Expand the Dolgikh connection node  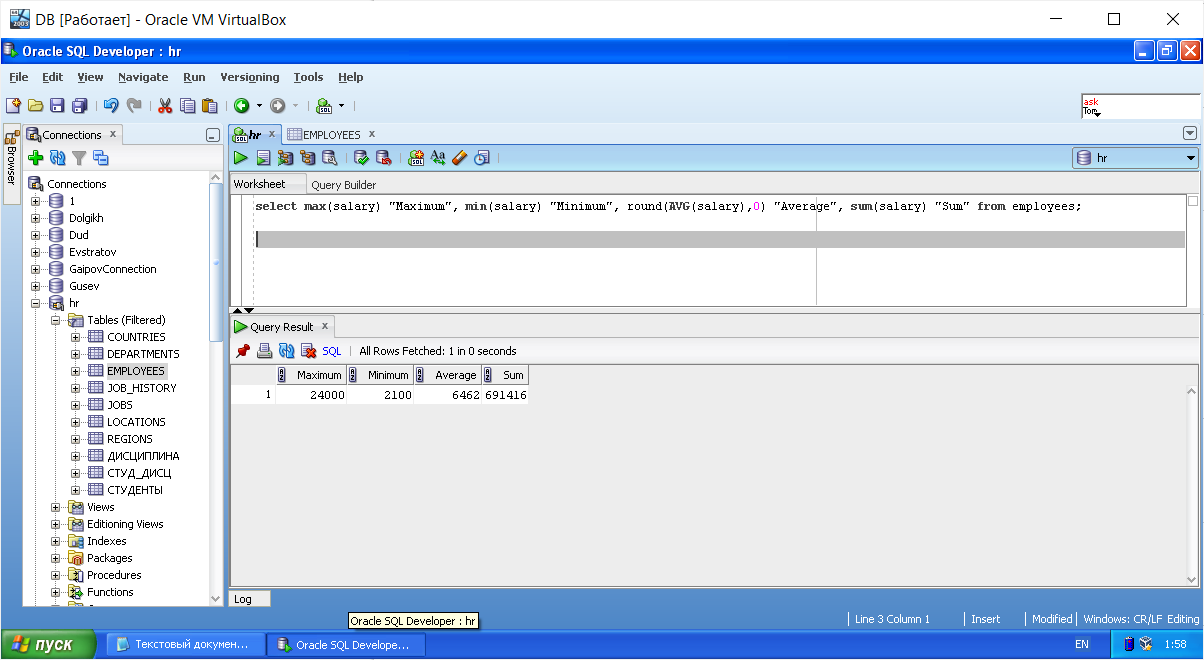pos(36,218)
